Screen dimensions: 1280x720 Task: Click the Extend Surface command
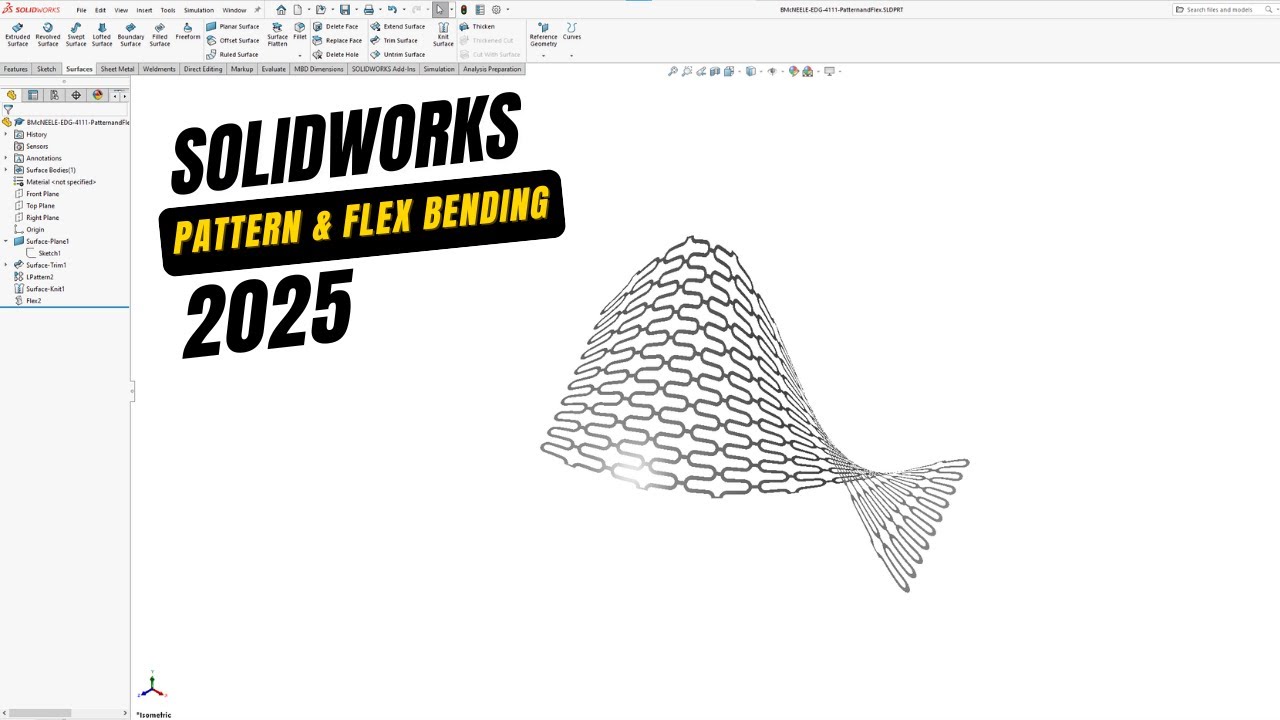click(x=397, y=27)
